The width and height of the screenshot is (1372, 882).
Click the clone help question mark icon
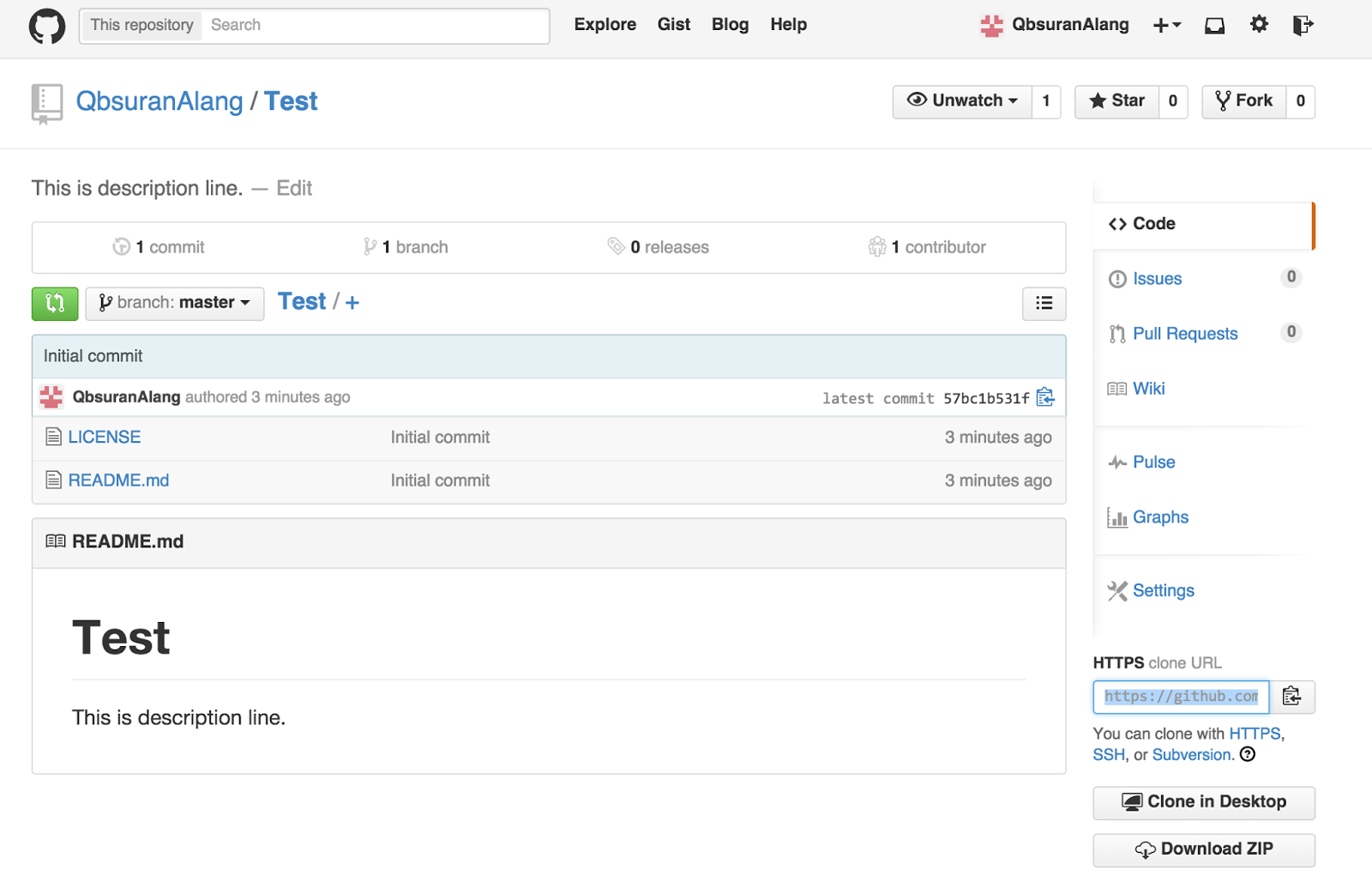point(1248,754)
